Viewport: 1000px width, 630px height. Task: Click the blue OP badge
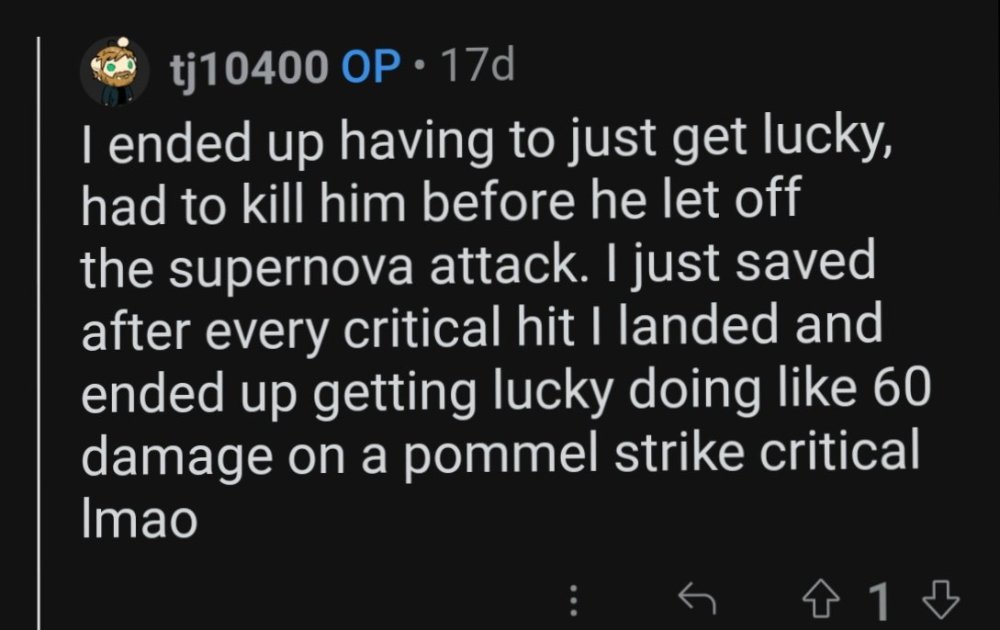pos(372,69)
